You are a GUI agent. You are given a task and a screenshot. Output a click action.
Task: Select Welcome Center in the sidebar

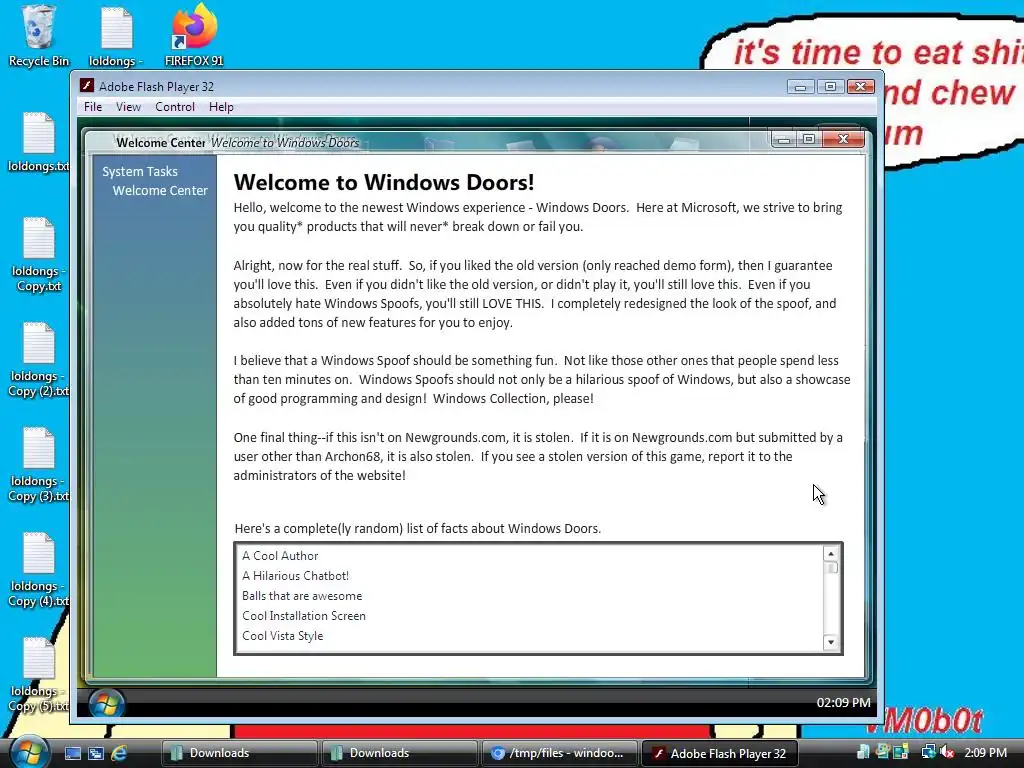click(160, 190)
